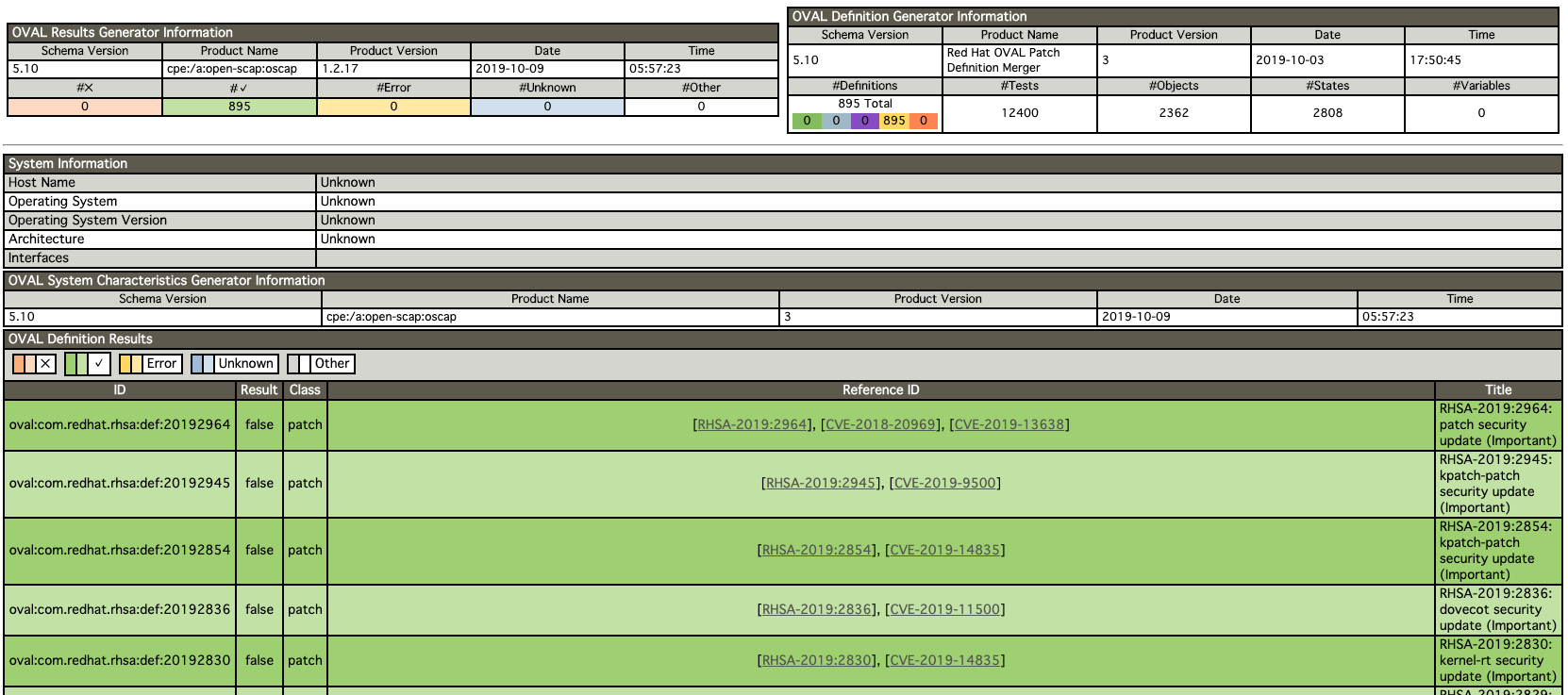Image resolution: width=1568 pixels, height=695 pixels.
Task: Open the RHSA-2019:2854 advisory link
Action: (x=817, y=550)
